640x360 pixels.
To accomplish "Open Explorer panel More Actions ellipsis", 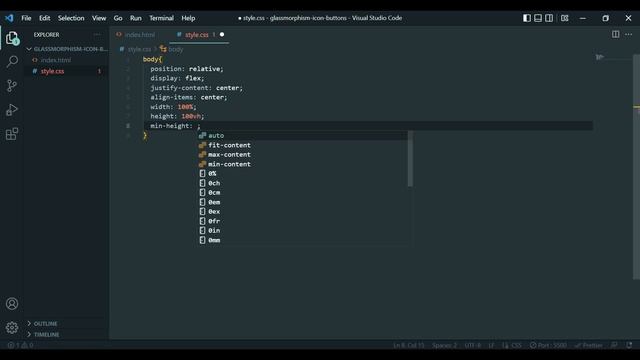I will 97,35.
